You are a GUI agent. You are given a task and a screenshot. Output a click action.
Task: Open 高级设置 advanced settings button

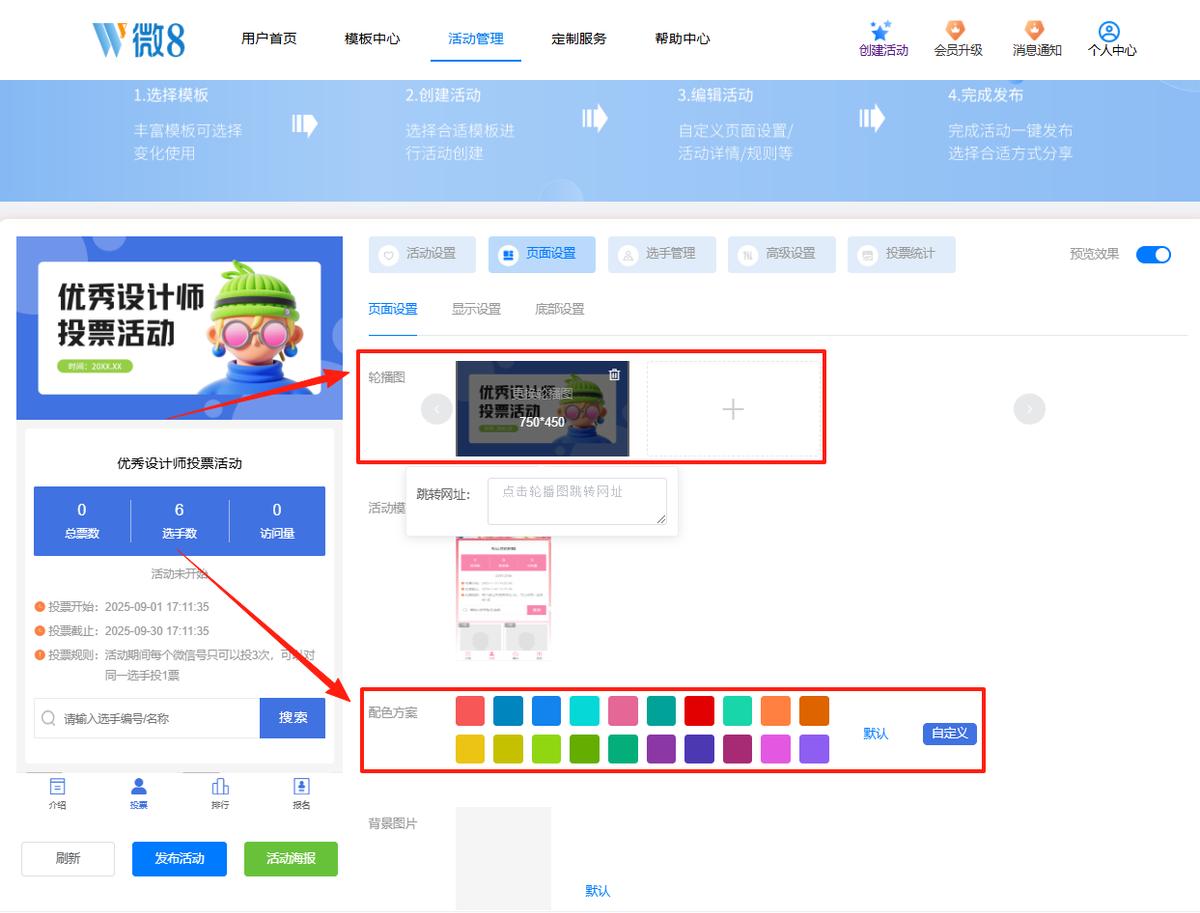click(x=782, y=254)
